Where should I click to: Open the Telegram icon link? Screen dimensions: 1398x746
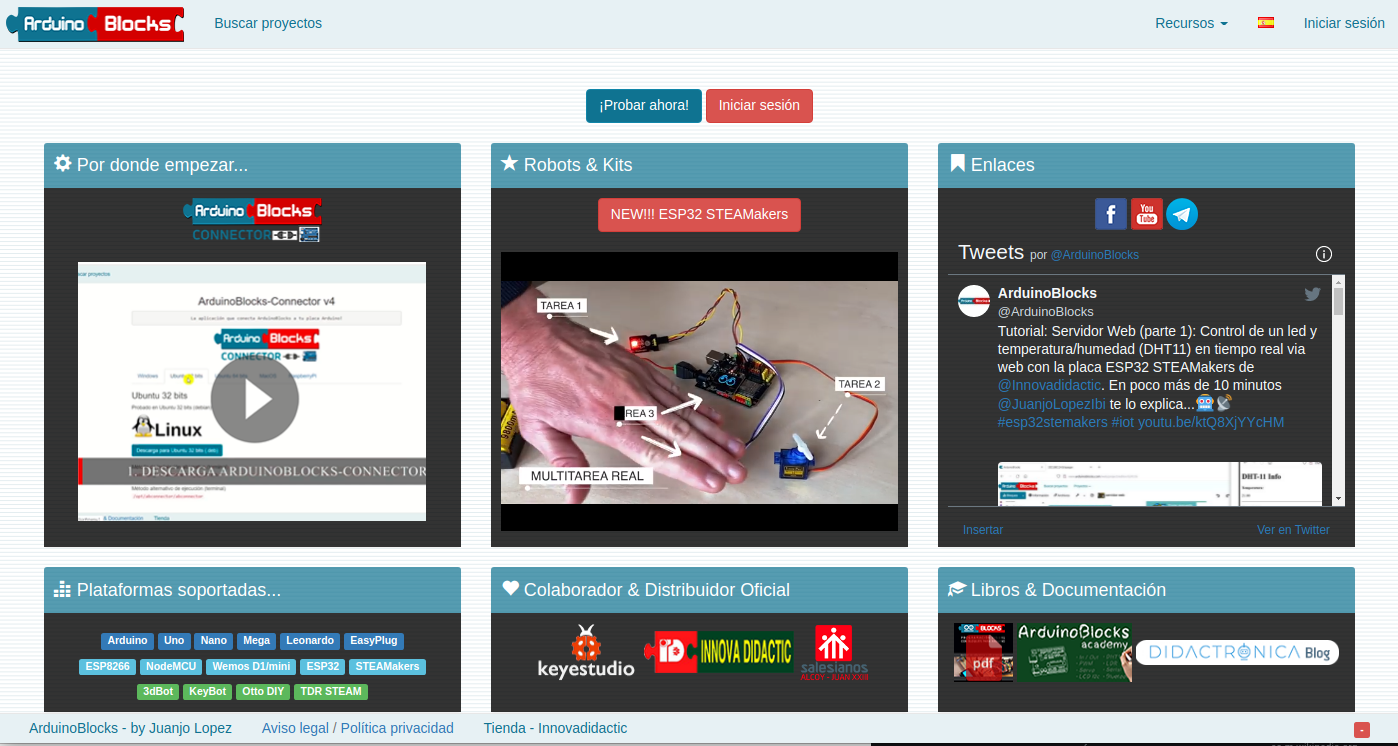(1182, 214)
